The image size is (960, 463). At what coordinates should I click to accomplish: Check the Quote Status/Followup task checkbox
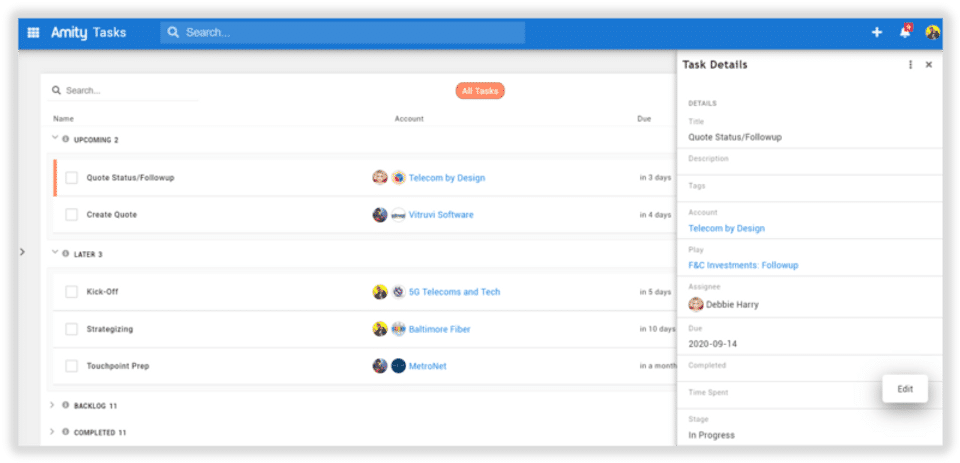pyautogui.click(x=72, y=178)
